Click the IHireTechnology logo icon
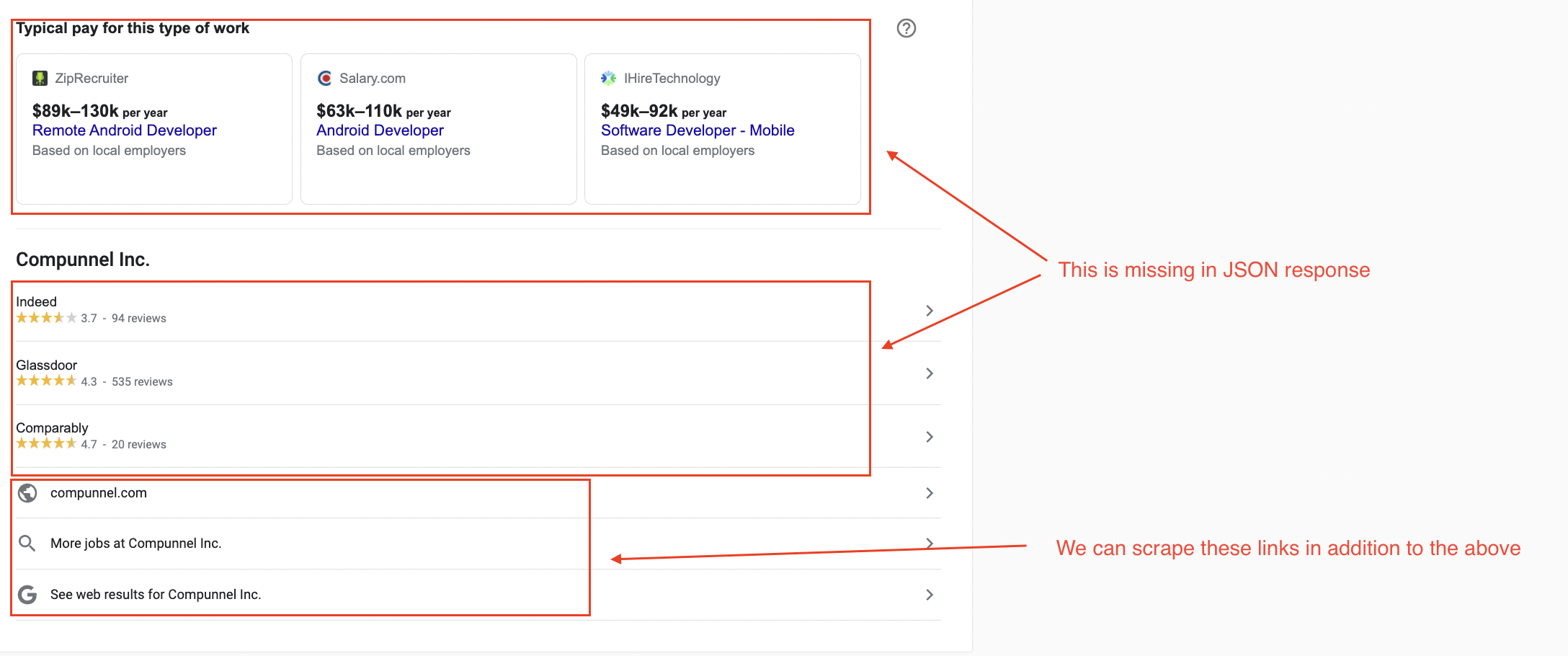Image resolution: width=1568 pixels, height=656 pixels. click(609, 77)
